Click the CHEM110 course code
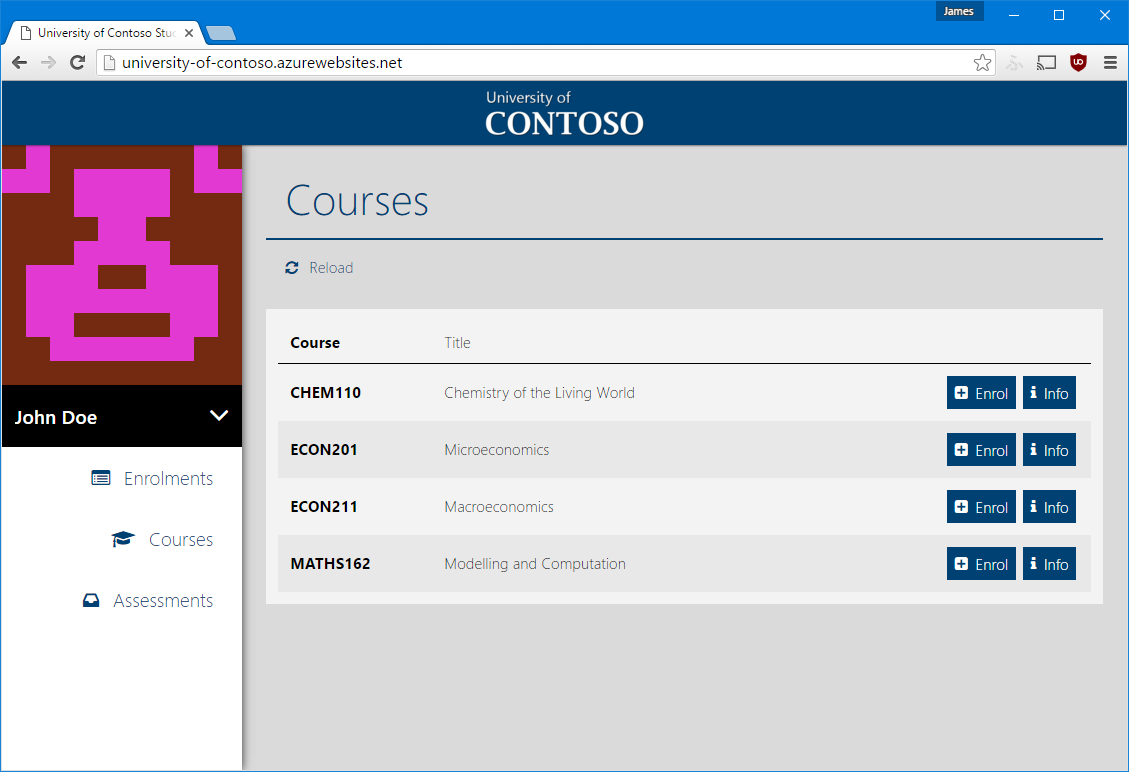Viewport: 1129px width, 772px height. (x=325, y=392)
